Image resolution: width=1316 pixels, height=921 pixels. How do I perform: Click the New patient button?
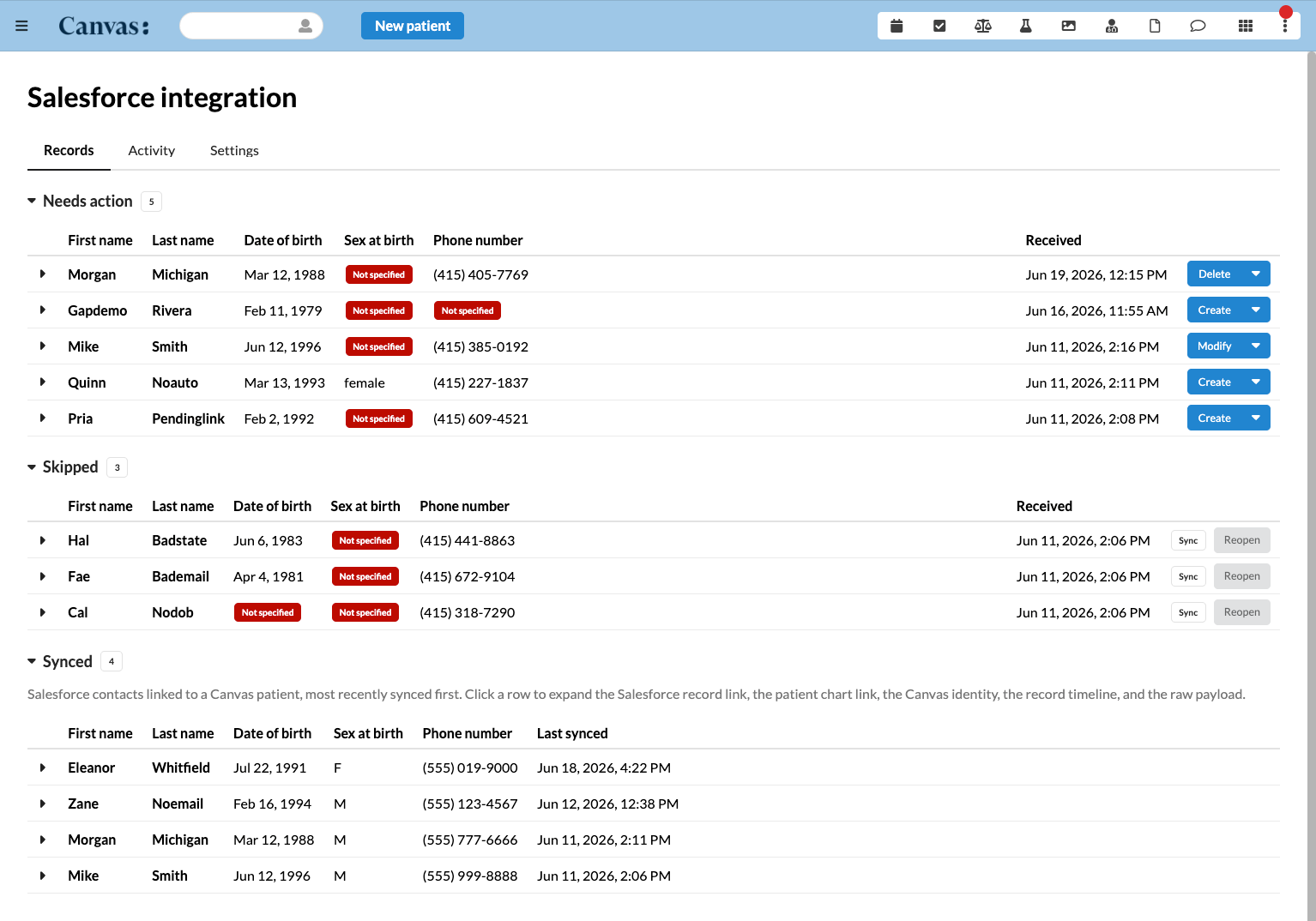pyautogui.click(x=413, y=26)
